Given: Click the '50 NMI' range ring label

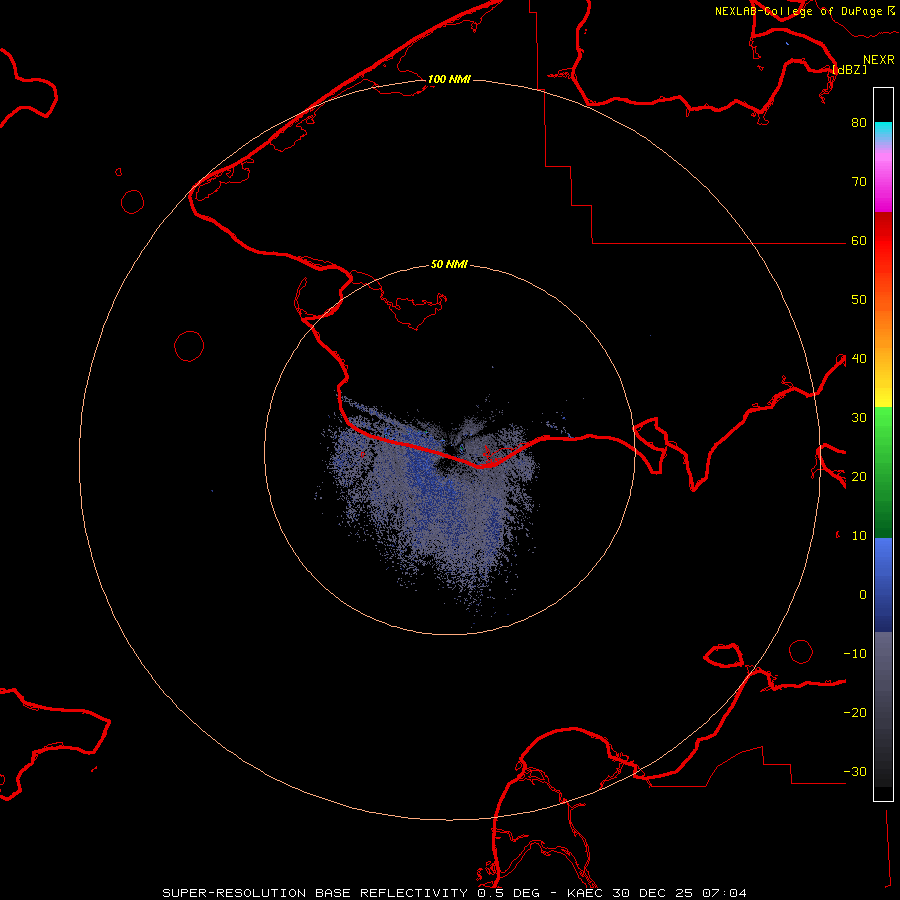Looking at the screenshot, I should [449, 265].
